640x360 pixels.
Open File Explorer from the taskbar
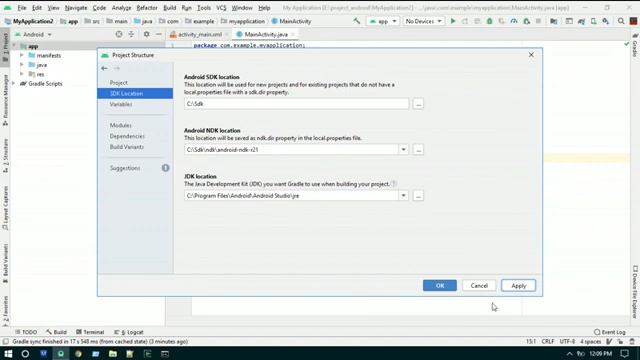click(113, 353)
